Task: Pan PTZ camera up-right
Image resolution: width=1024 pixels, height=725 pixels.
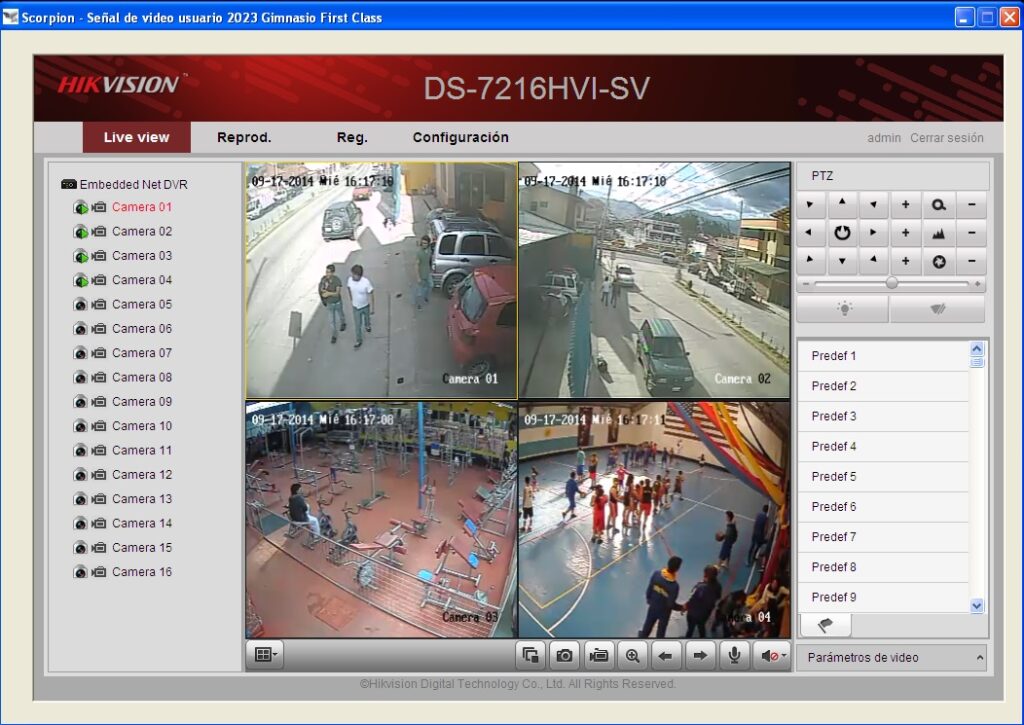Action: pos(874,205)
